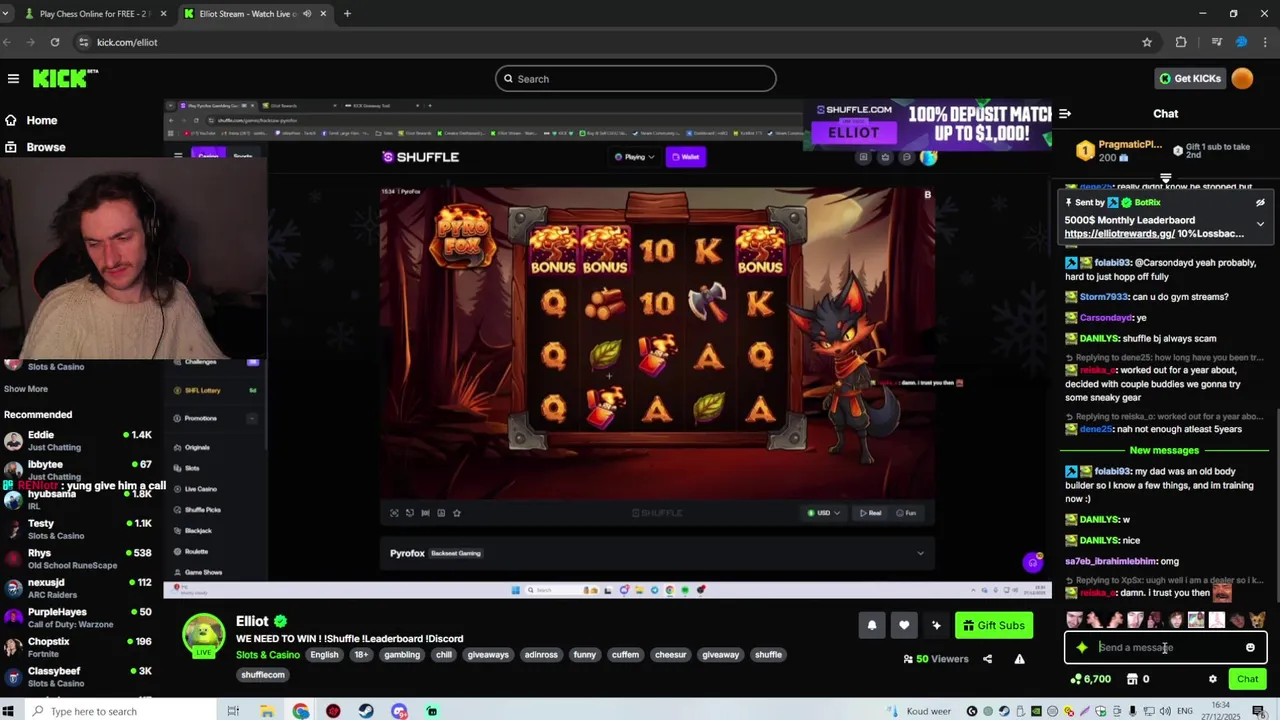Image resolution: width=1280 pixels, height=720 pixels.
Task: Collapse the chat panel arrow icon
Action: pos(1065,114)
